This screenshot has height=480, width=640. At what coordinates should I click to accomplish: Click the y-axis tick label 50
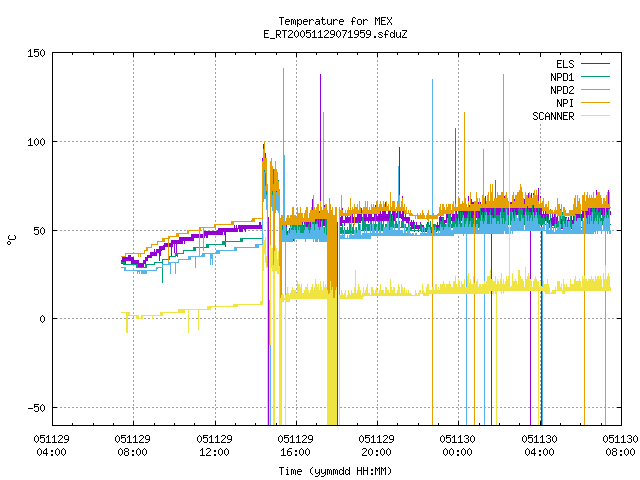[x=39, y=231]
